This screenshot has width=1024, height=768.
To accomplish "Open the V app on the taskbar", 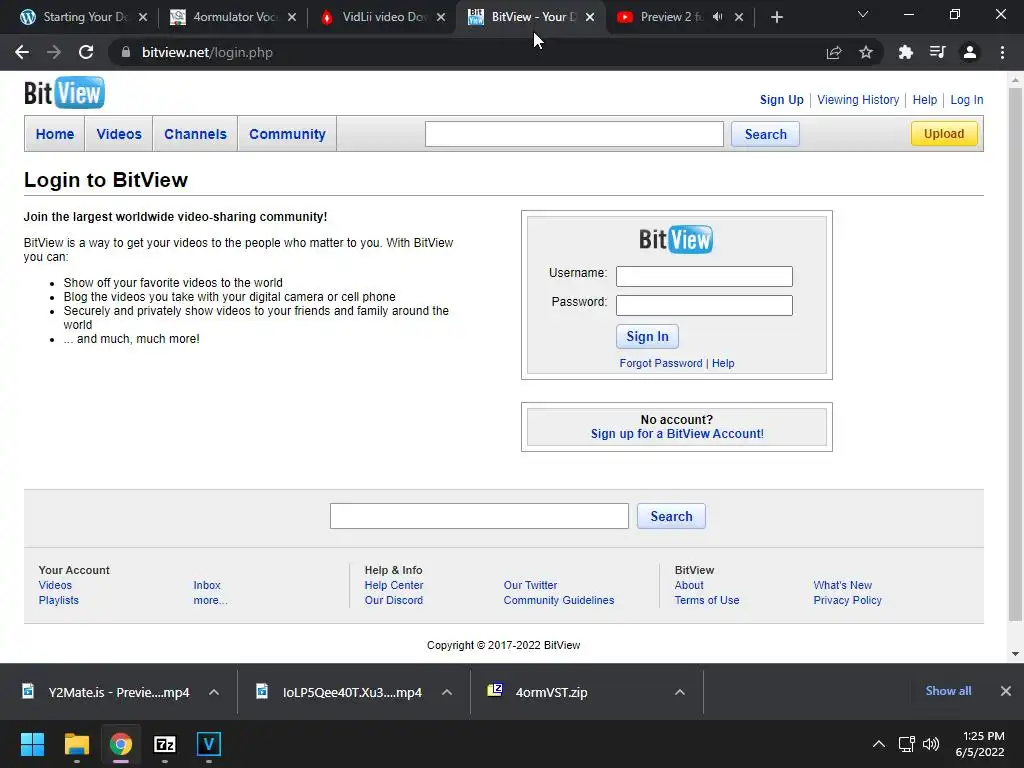I will pyautogui.click(x=209, y=744).
